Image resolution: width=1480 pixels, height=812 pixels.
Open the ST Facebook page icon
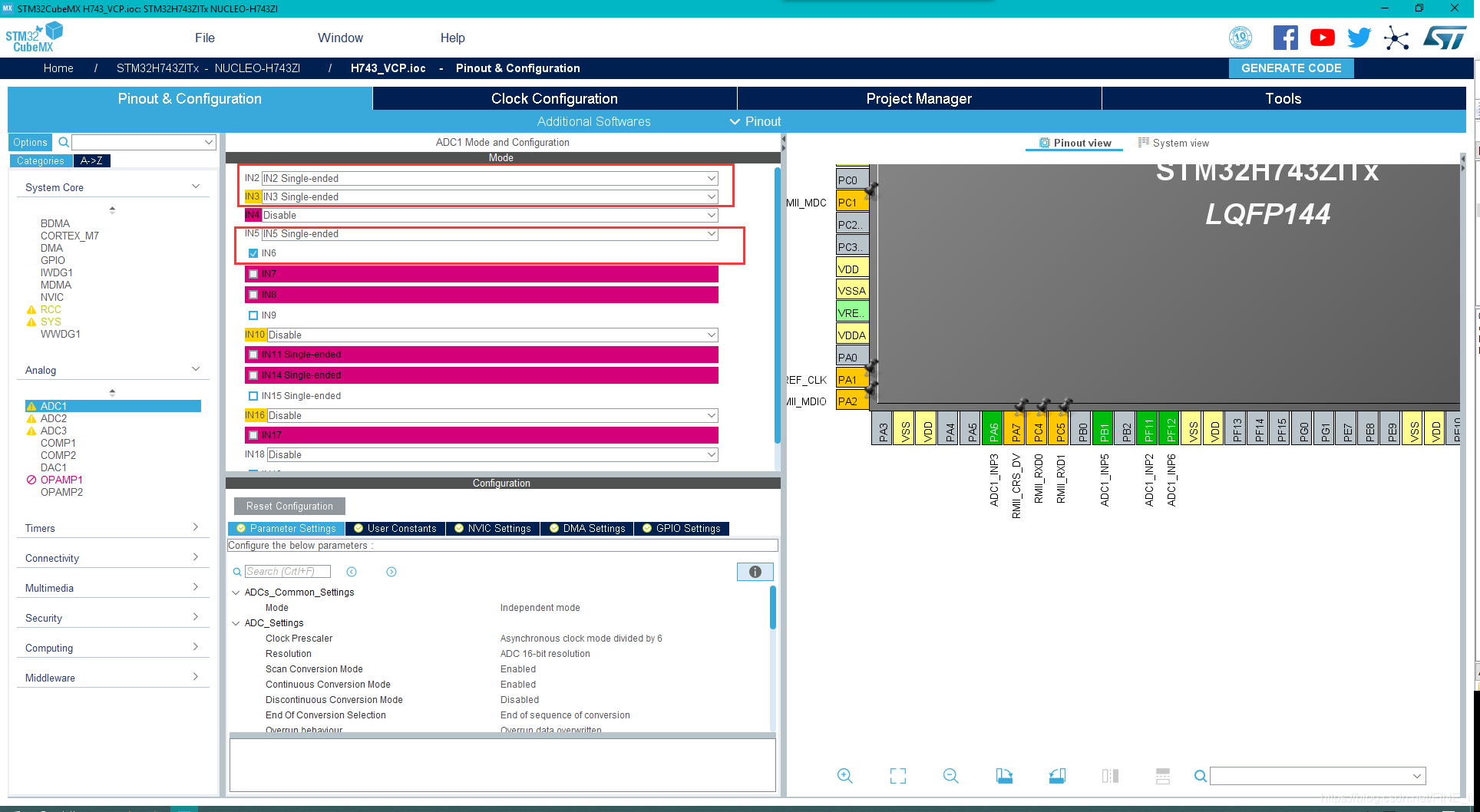[1285, 38]
